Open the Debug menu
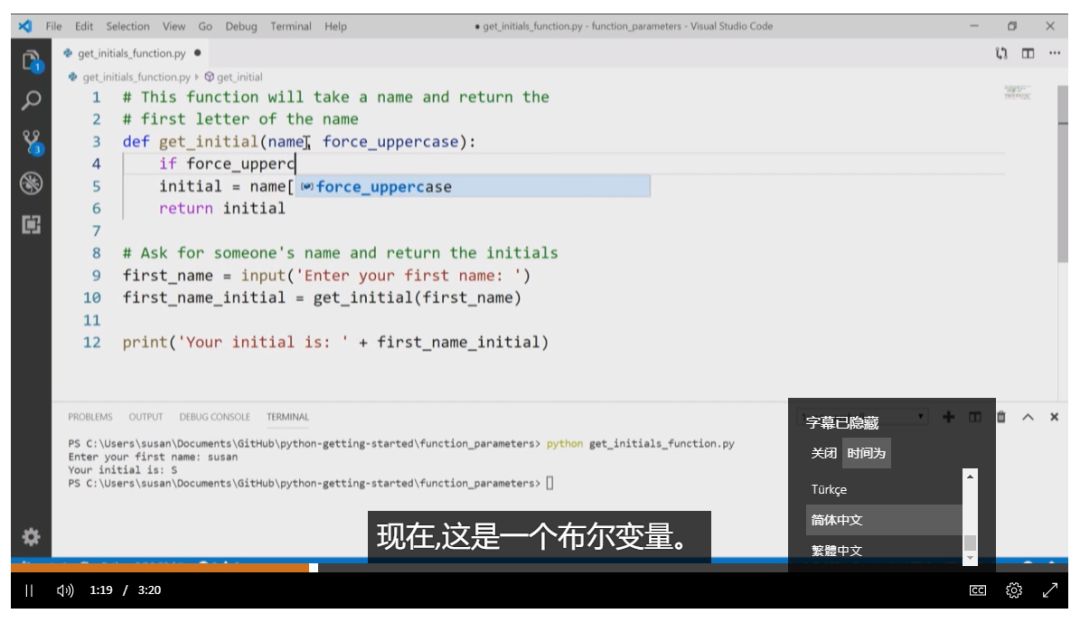Image resolution: width=1080 pixels, height=623 pixels. (241, 26)
